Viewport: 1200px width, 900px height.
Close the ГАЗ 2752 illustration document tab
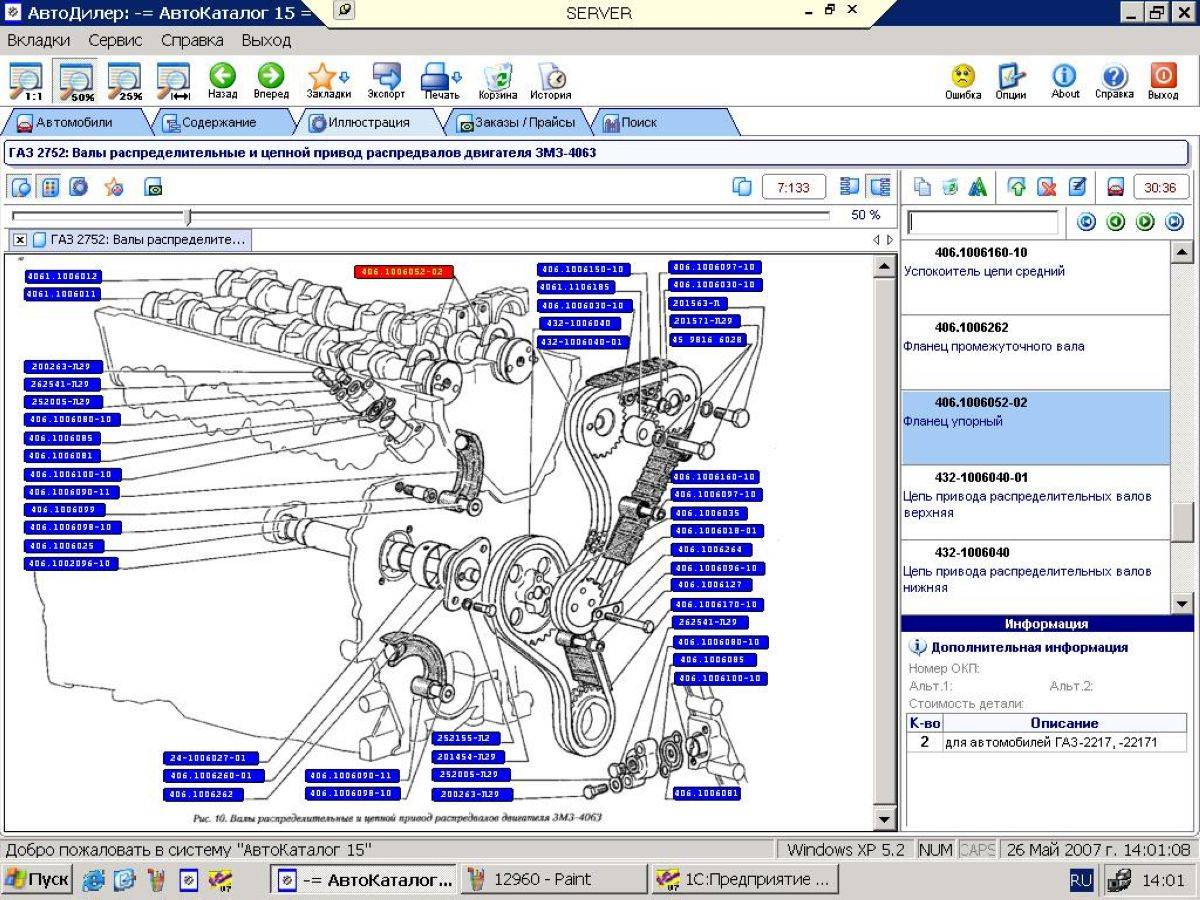[19, 240]
